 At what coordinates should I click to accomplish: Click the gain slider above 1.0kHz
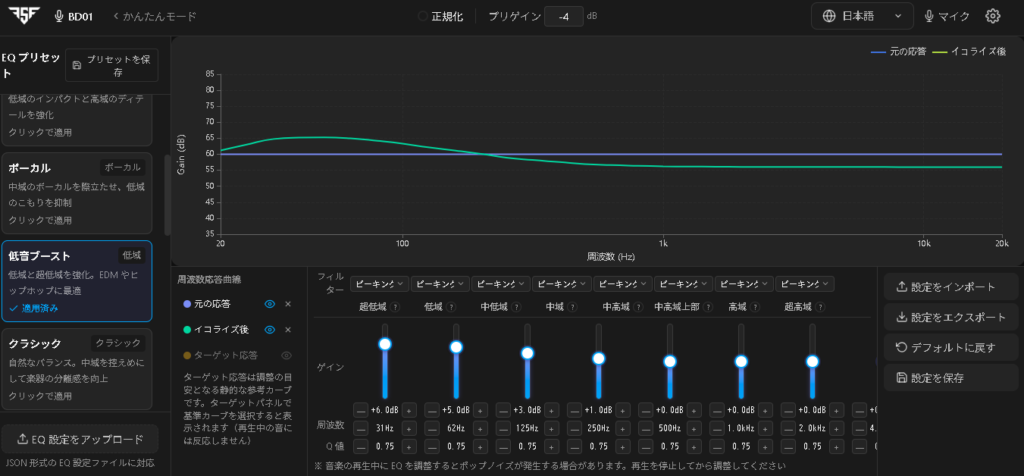click(741, 360)
